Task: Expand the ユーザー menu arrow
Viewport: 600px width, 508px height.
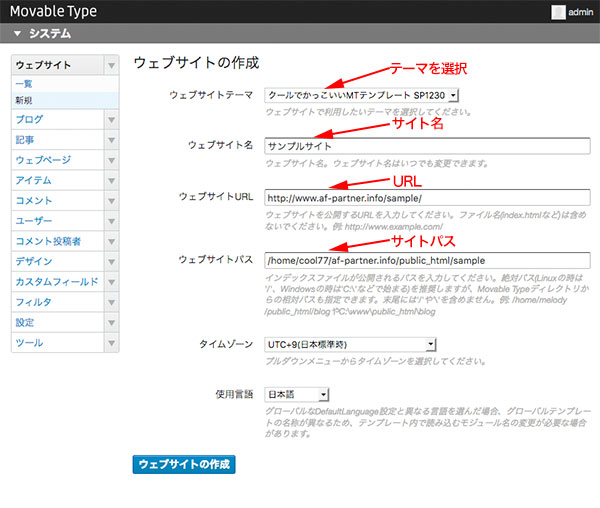Action: tap(111, 221)
